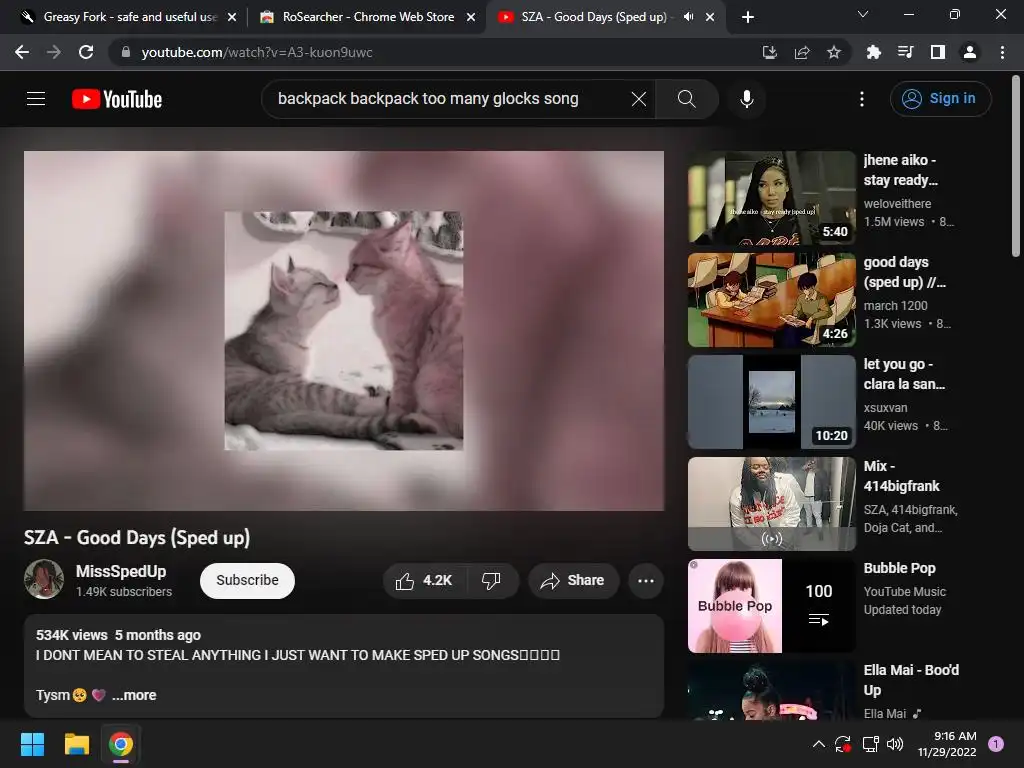The width and height of the screenshot is (1024, 768).
Task: Focus the browser address bar URL
Action: pos(257,52)
